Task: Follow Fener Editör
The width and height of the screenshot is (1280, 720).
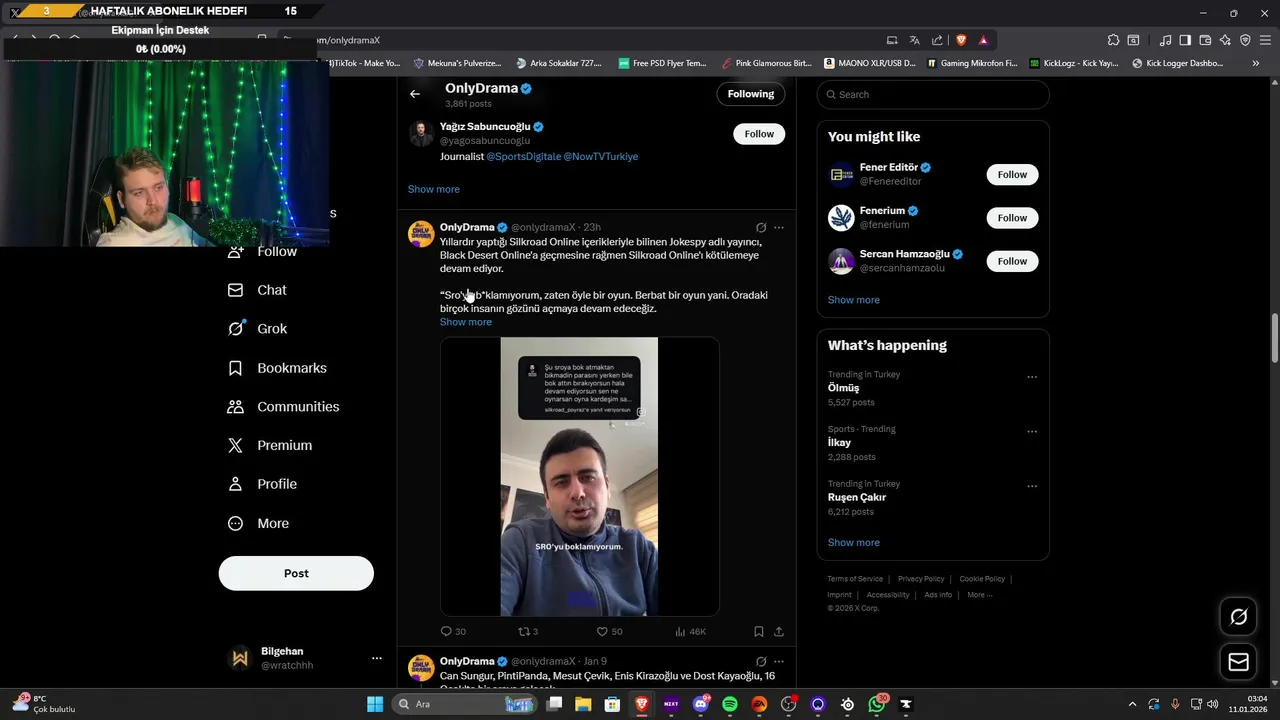Action: [x=1012, y=175]
